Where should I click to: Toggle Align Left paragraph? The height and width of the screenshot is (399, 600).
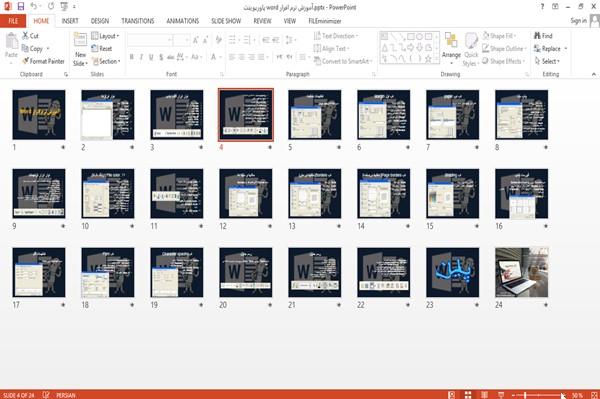[x=232, y=57]
